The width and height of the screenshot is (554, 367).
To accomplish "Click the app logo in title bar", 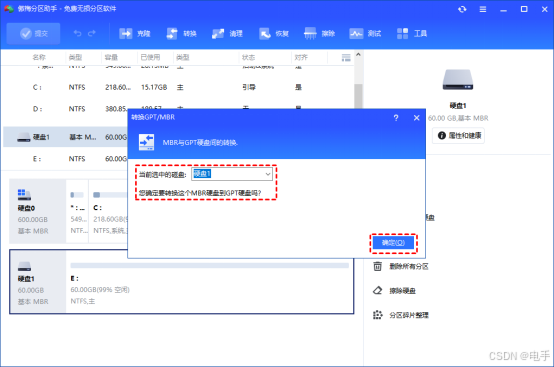I will click(x=9, y=9).
